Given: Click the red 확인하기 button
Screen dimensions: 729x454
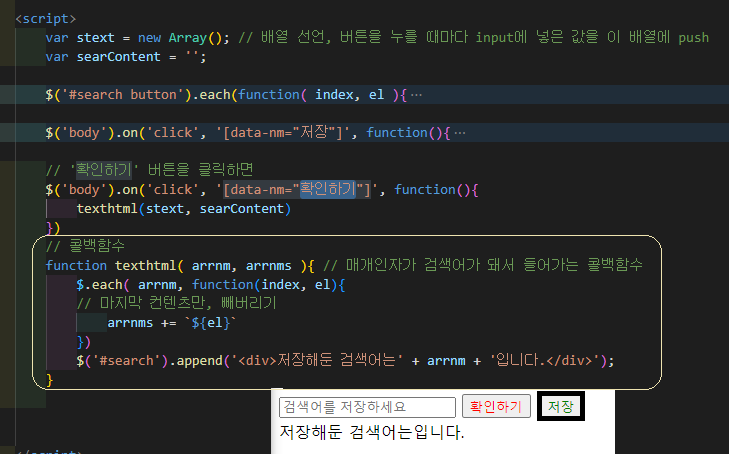Looking at the screenshot, I should tap(496, 407).
